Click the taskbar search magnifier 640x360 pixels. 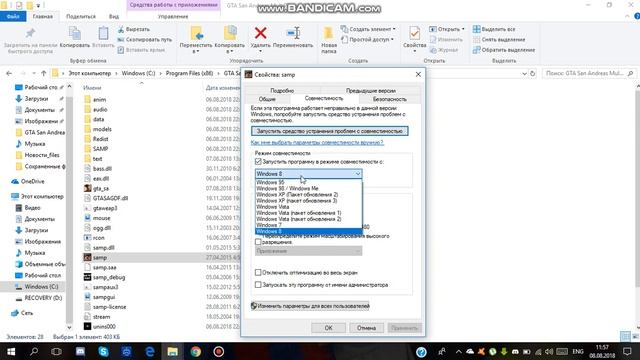(34, 351)
